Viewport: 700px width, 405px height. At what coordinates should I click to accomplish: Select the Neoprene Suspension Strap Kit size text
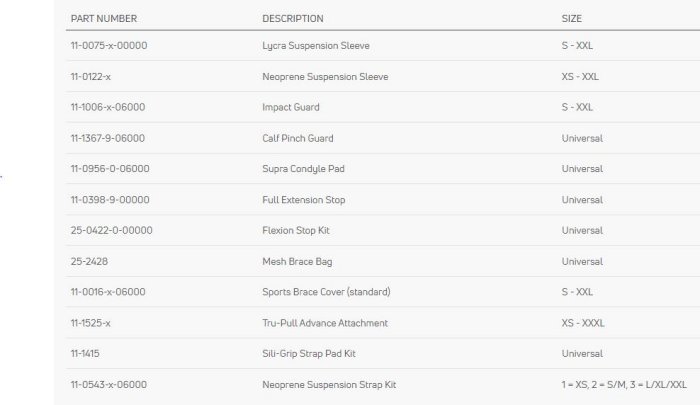(x=624, y=385)
